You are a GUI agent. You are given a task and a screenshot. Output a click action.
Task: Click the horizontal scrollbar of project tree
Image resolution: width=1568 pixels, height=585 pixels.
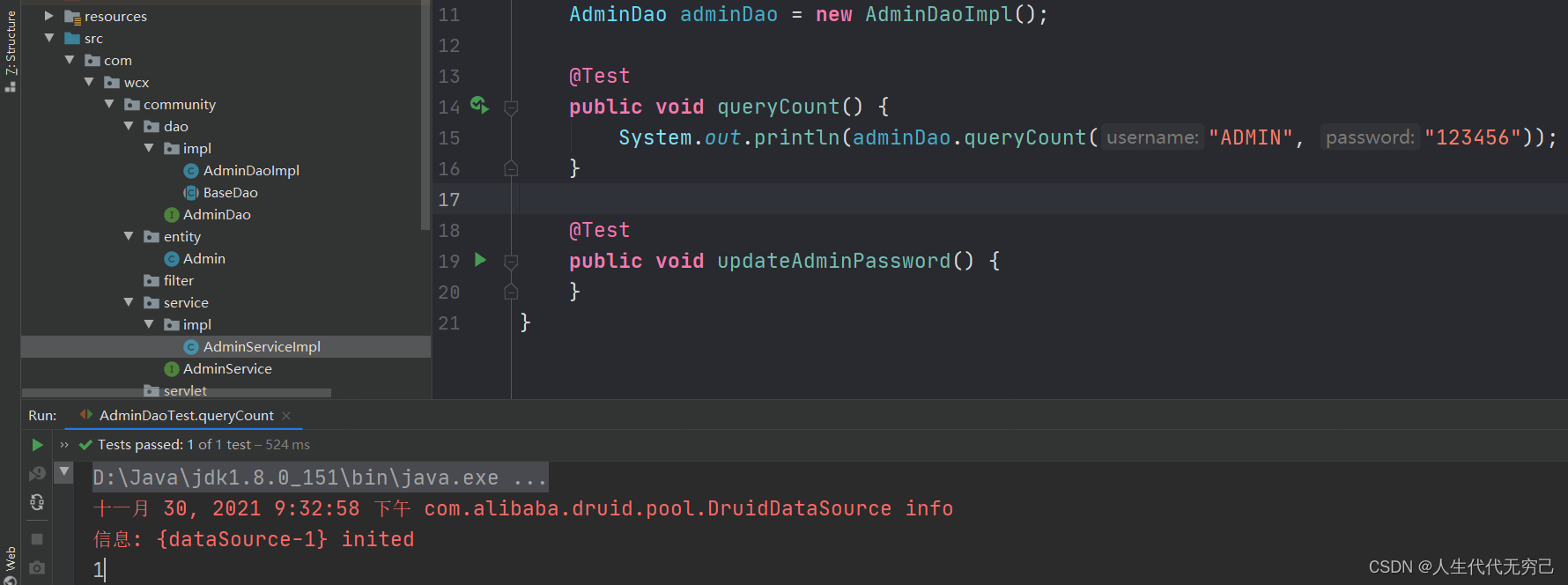[176, 393]
